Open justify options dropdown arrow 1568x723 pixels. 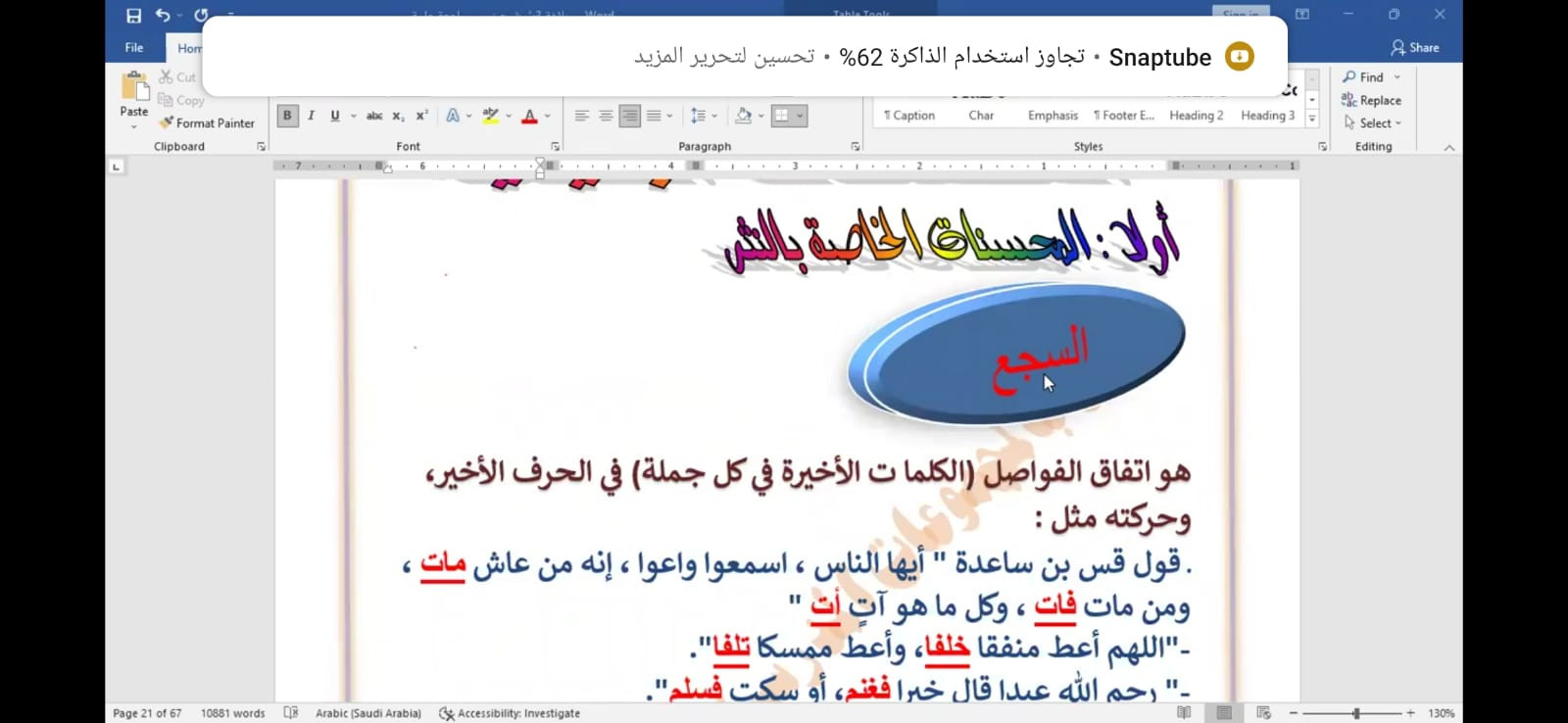click(x=670, y=116)
